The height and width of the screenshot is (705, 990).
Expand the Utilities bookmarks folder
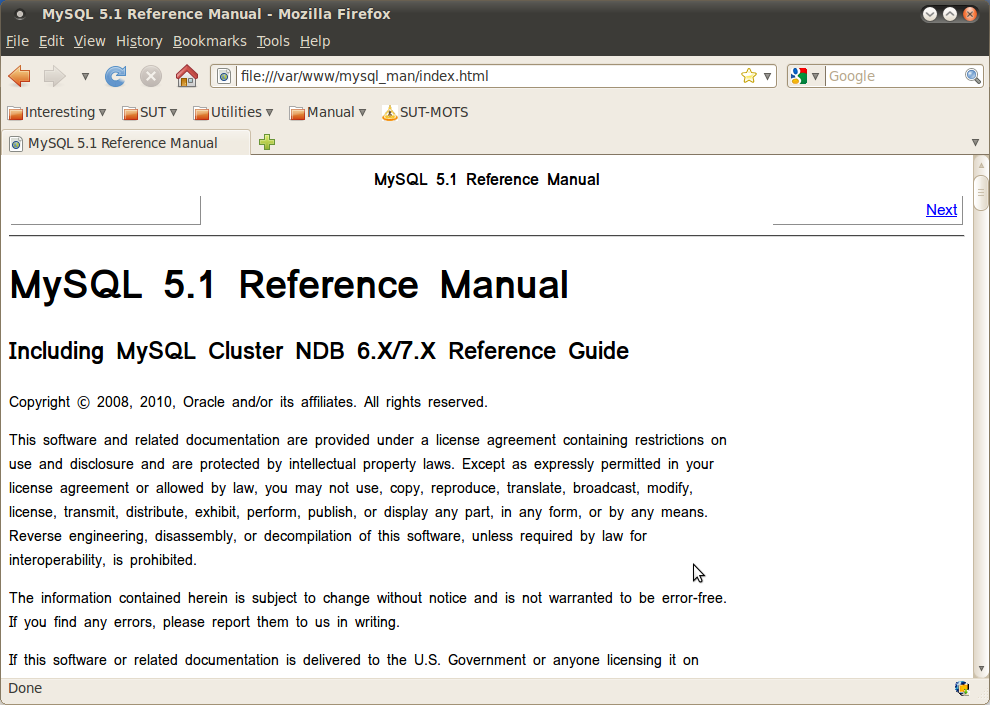coord(233,112)
